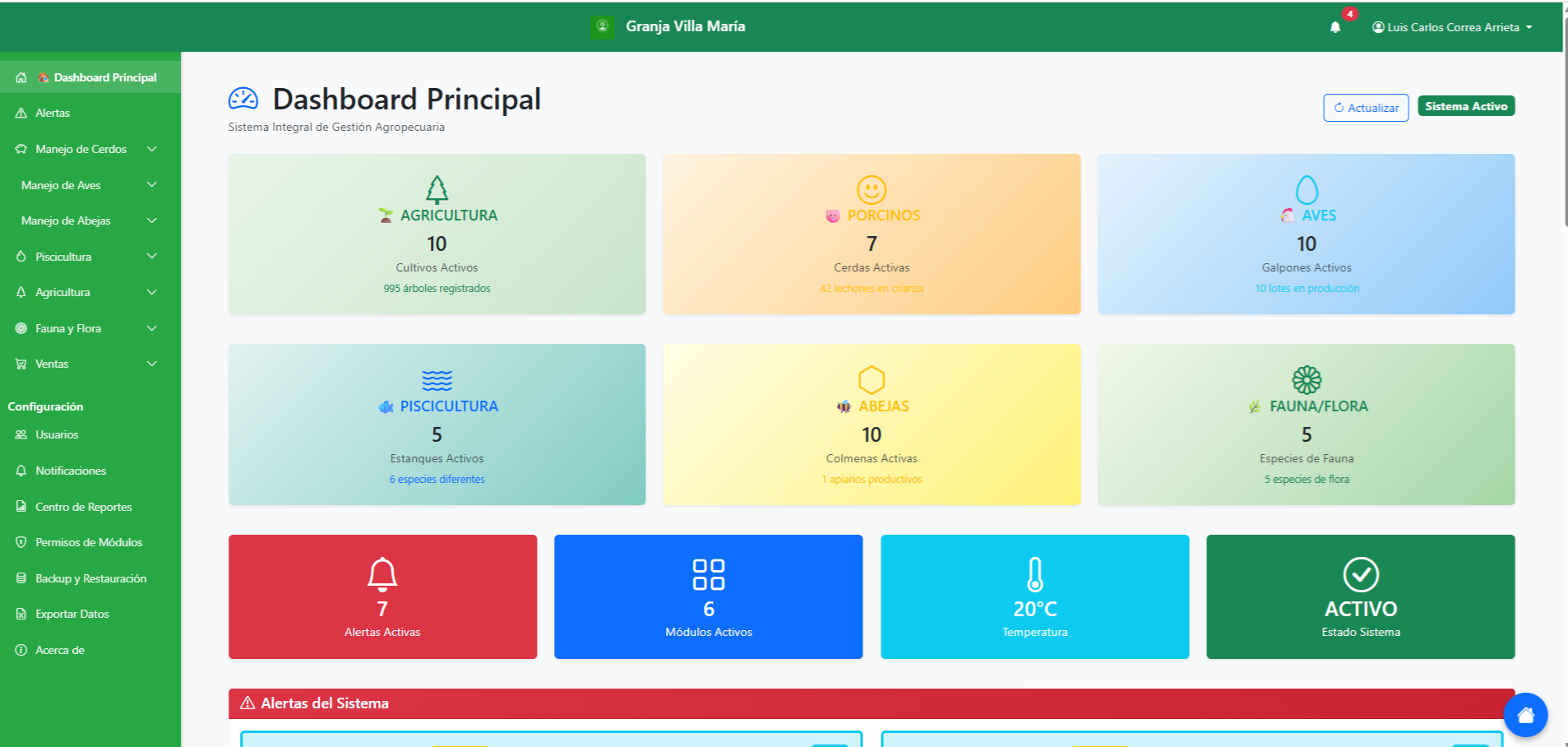This screenshot has height=747, width=1568.
Task: Open Alertas in the sidebar
Action: [53, 113]
